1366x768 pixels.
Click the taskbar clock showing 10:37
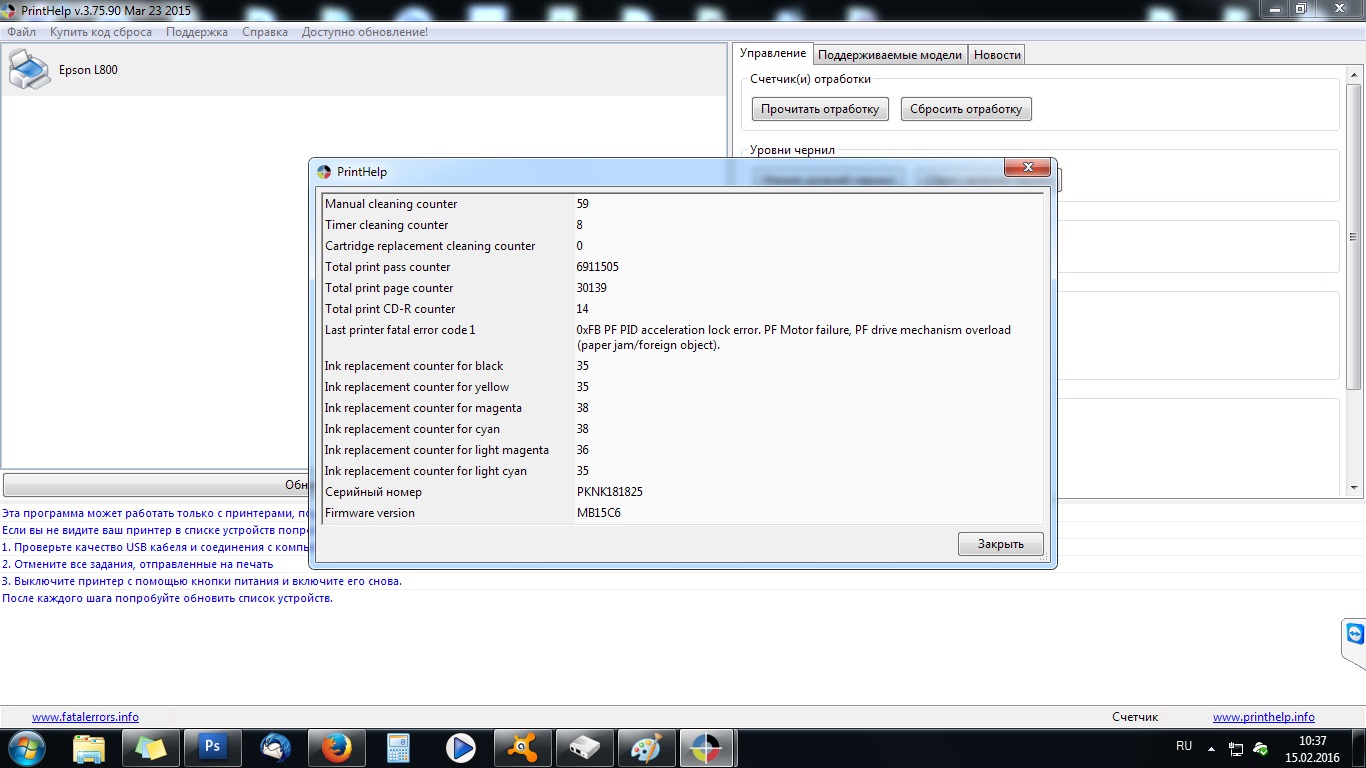pos(1313,748)
